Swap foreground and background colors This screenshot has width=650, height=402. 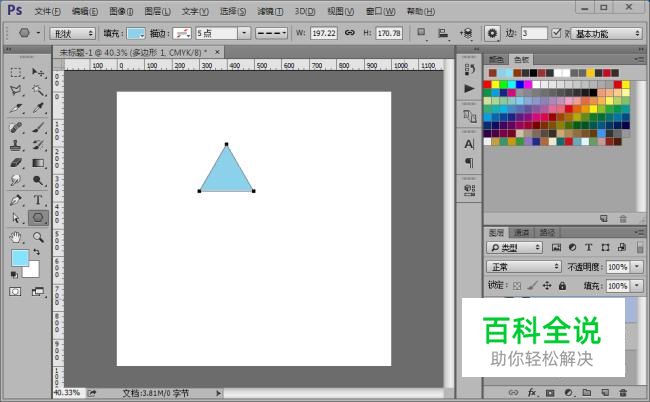coord(36,252)
